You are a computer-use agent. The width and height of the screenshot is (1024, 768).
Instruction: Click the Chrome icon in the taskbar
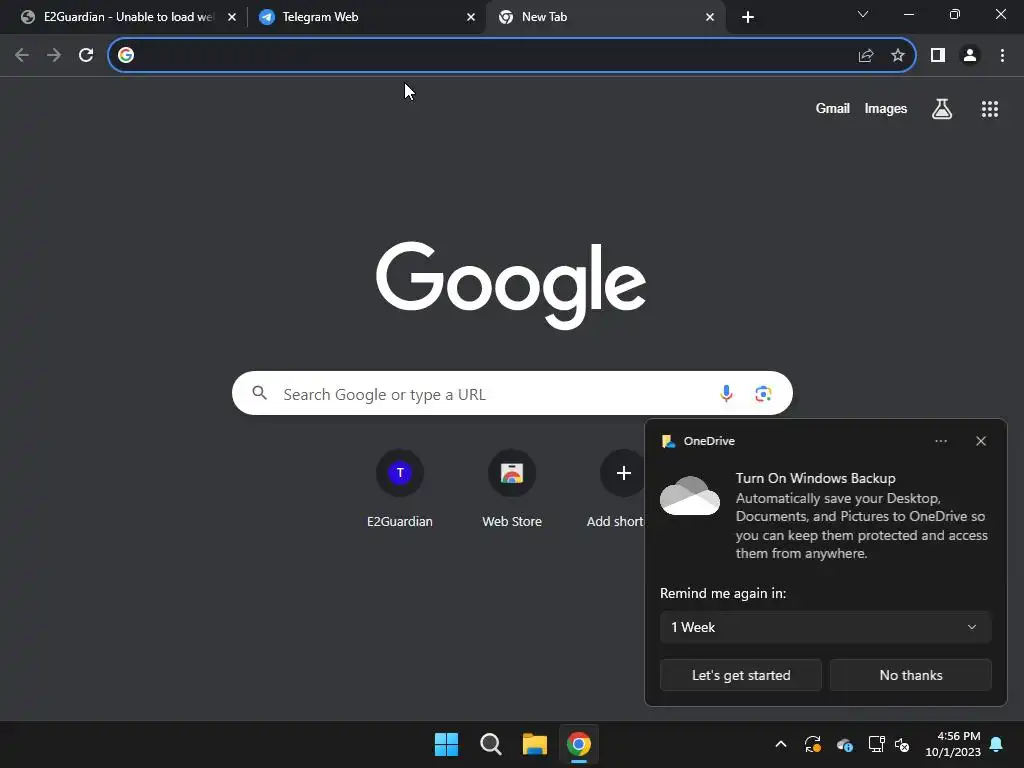click(579, 744)
